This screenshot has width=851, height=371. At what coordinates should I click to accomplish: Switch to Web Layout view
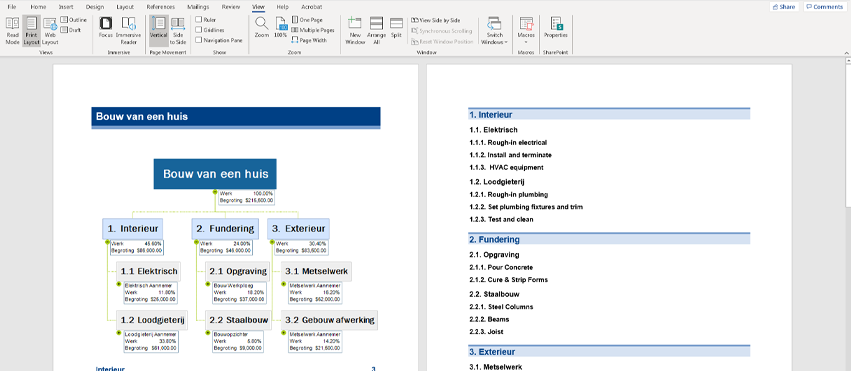50,30
